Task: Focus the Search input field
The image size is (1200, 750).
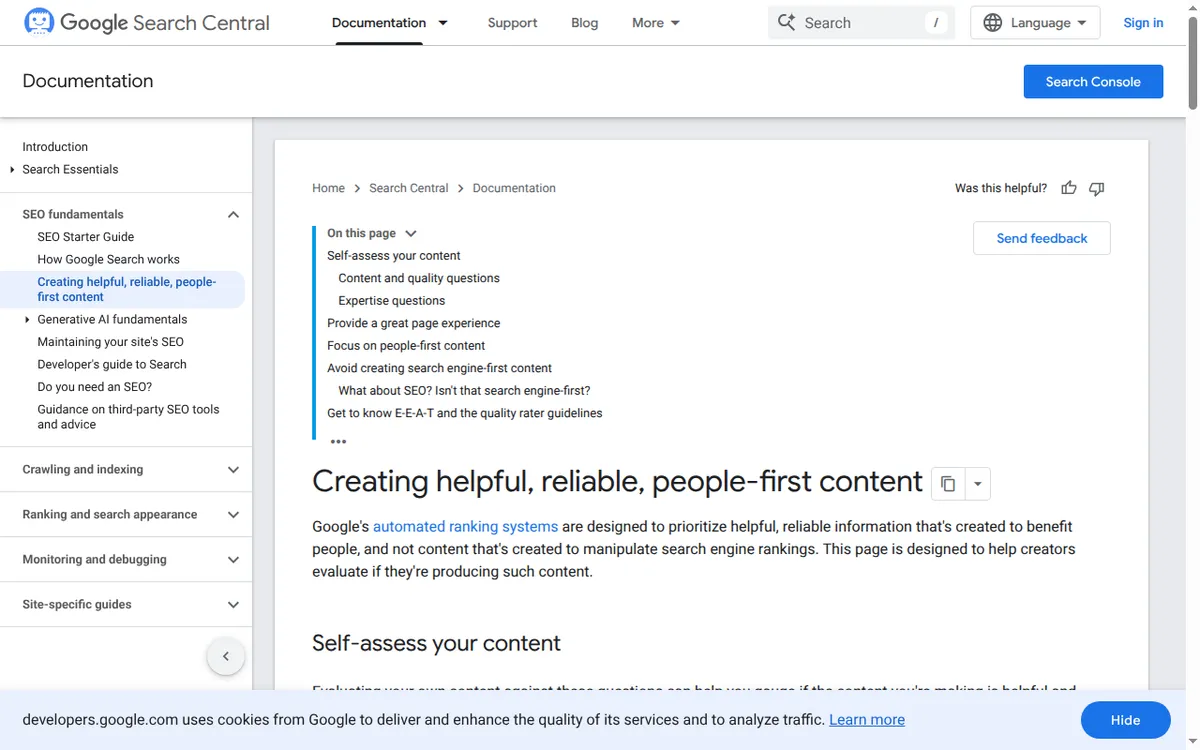Action: [x=861, y=22]
